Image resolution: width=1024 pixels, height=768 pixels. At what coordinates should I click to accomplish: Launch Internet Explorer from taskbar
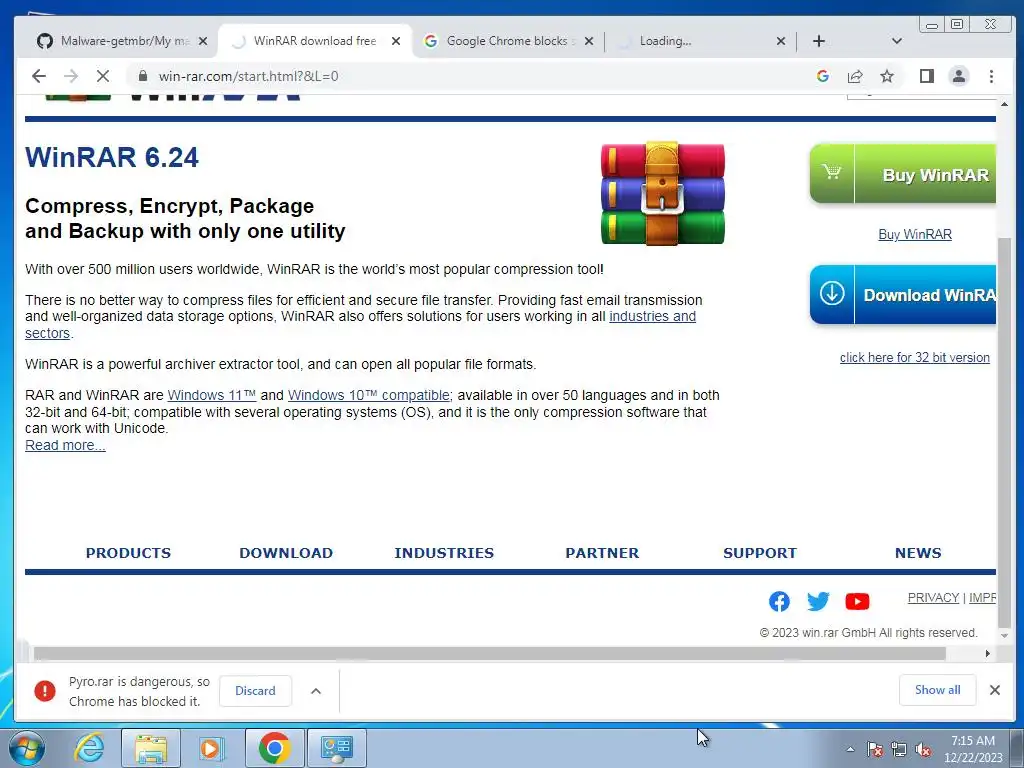[x=89, y=748]
